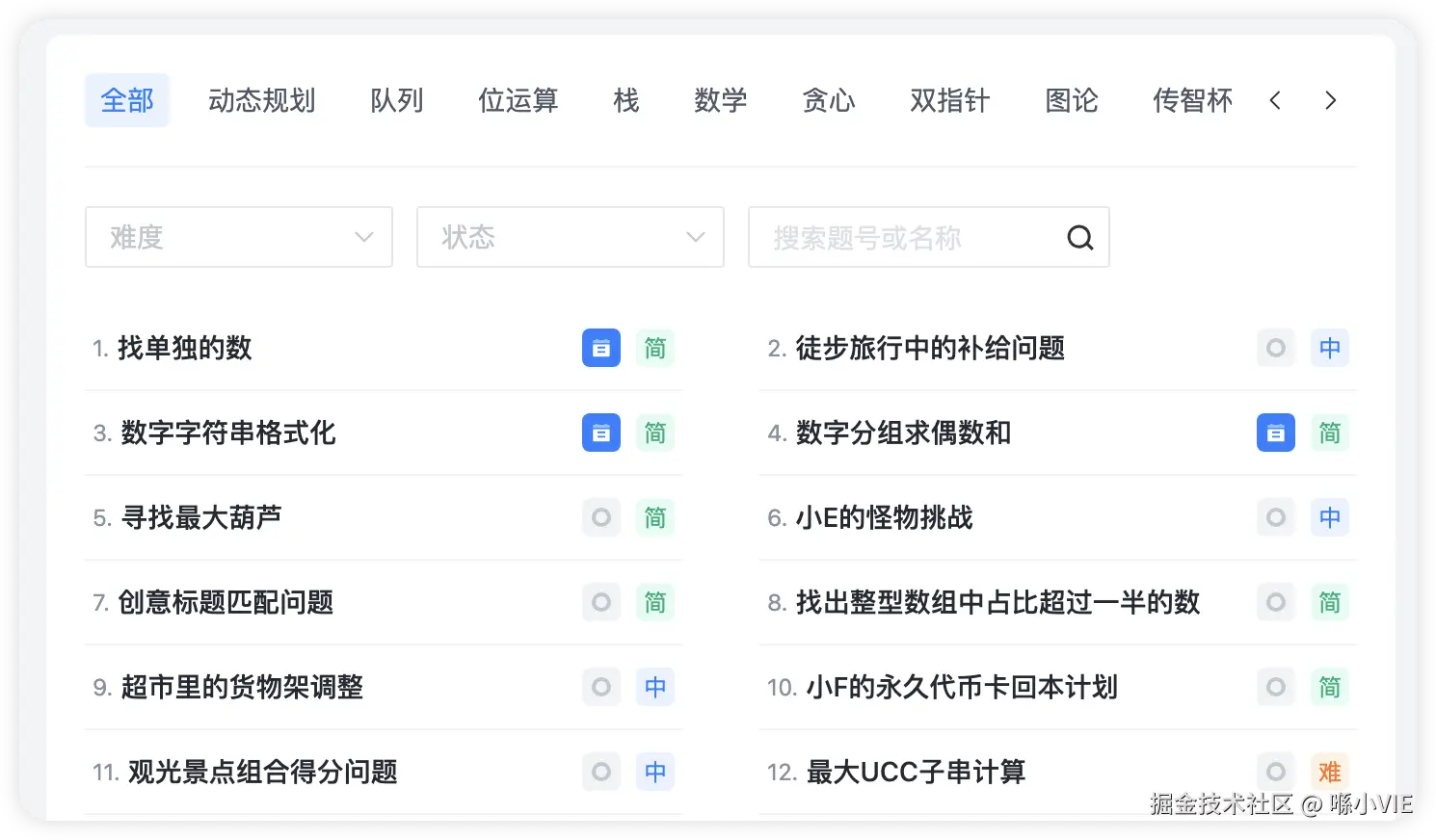Screen dimensions: 1436x840
Task: Click the solved marker for 数字分组求偶数和
Action: [1275, 433]
